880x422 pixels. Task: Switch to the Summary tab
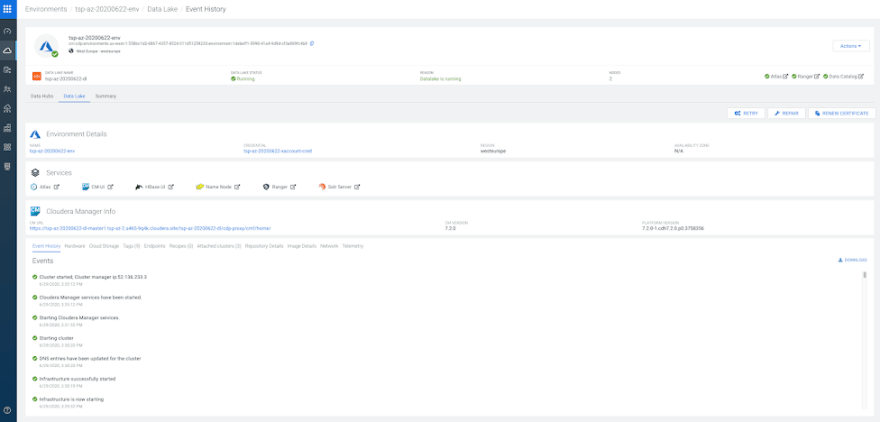pos(106,97)
